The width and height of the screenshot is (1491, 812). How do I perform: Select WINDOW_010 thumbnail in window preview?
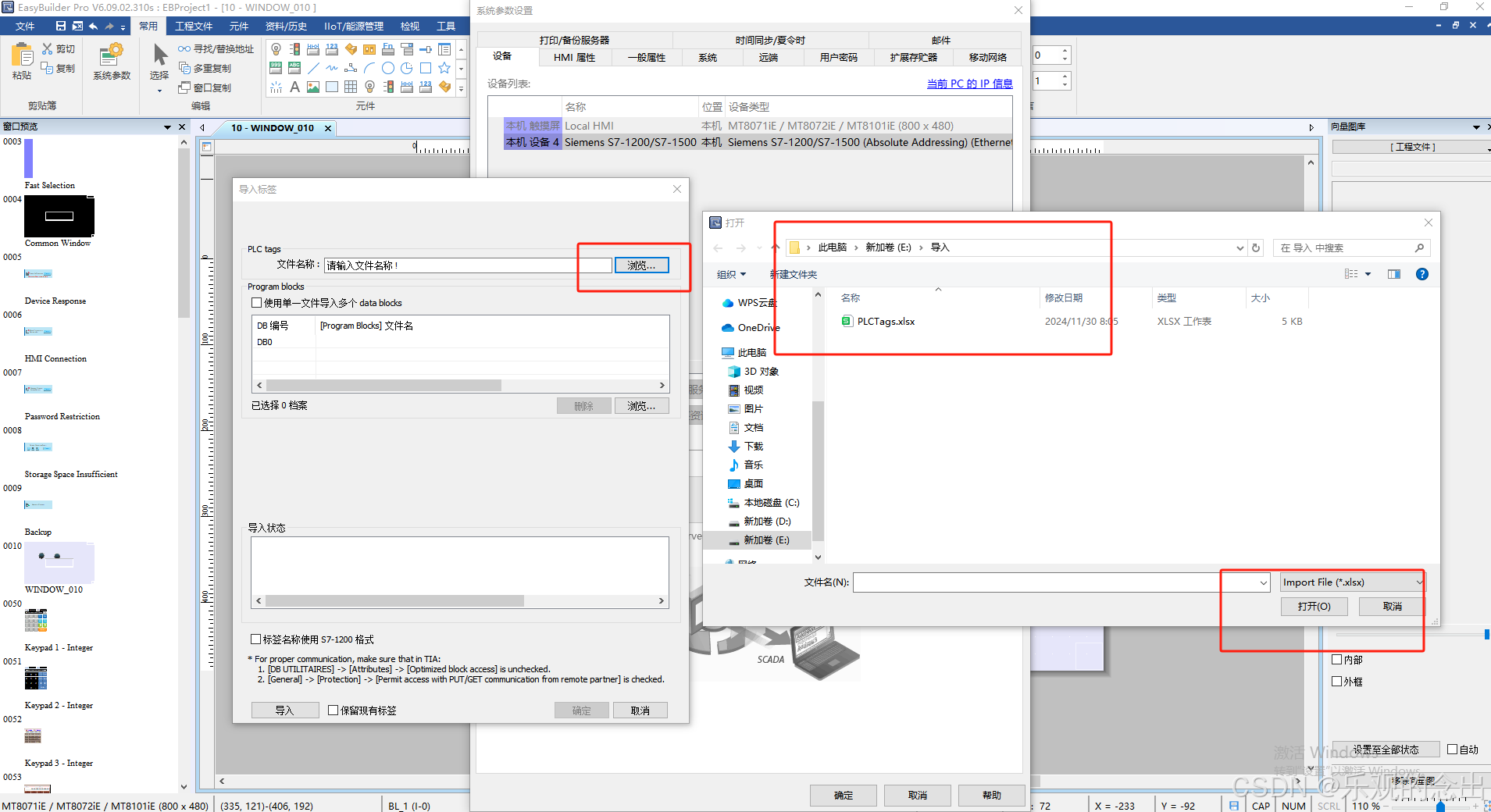(59, 563)
